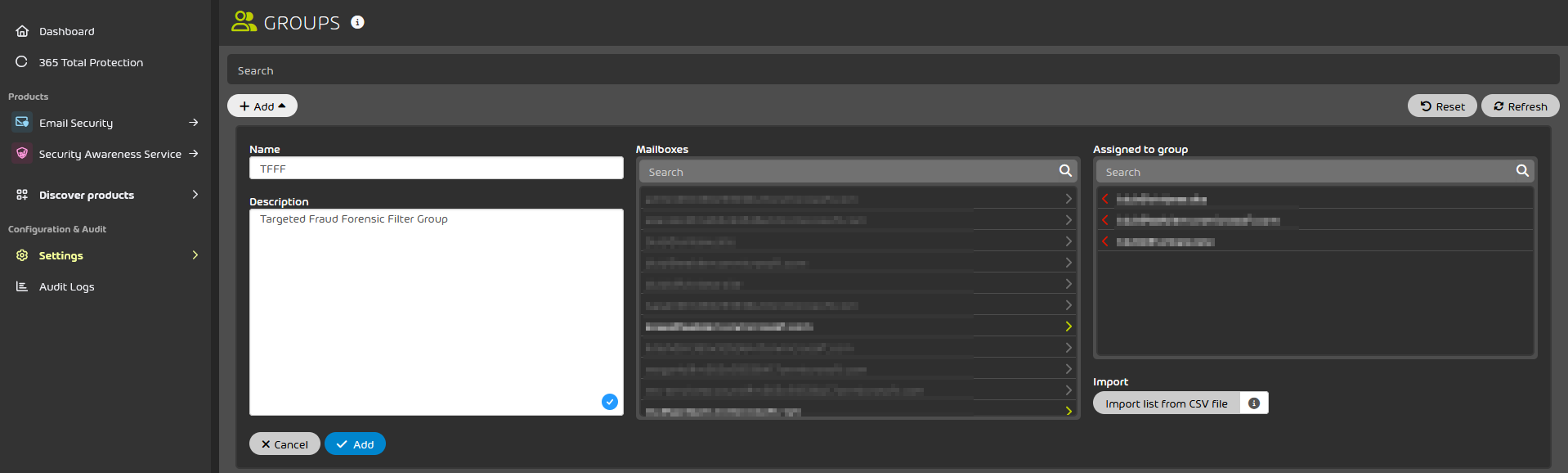
Task: Expand the Discover products chevron
Action: tap(195, 195)
